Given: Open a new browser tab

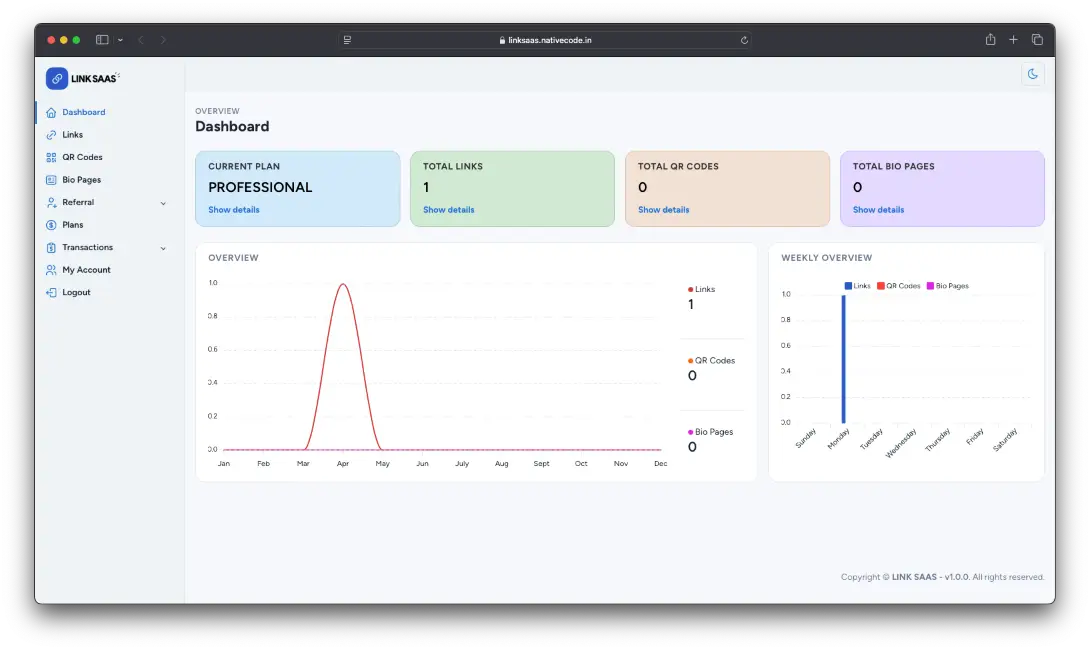Looking at the screenshot, I should coord(1013,40).
